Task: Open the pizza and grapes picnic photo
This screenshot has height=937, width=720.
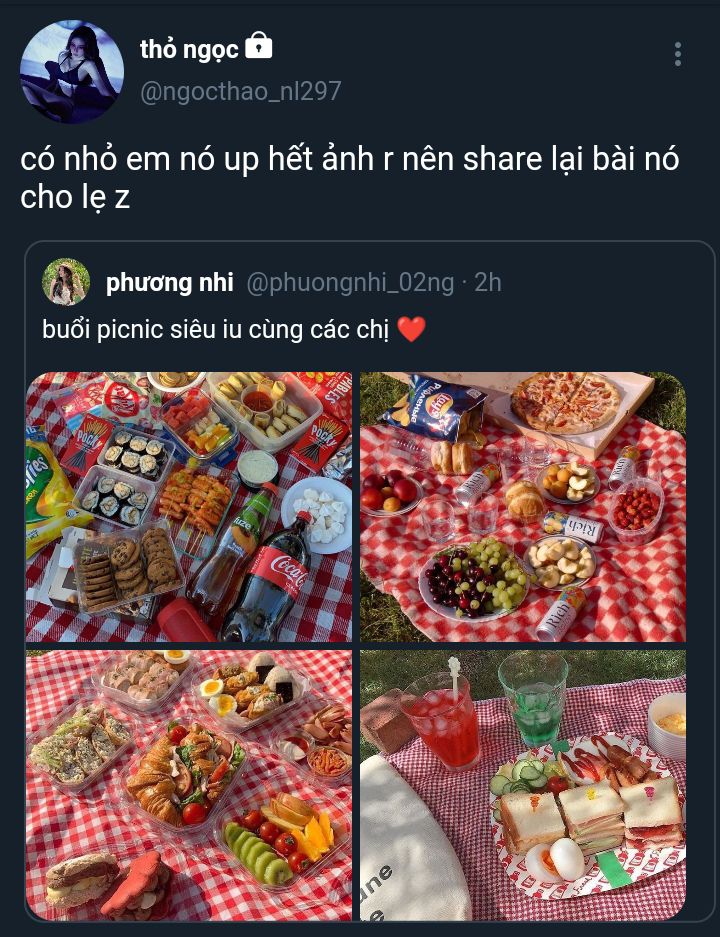Action: tap(523, 507)
